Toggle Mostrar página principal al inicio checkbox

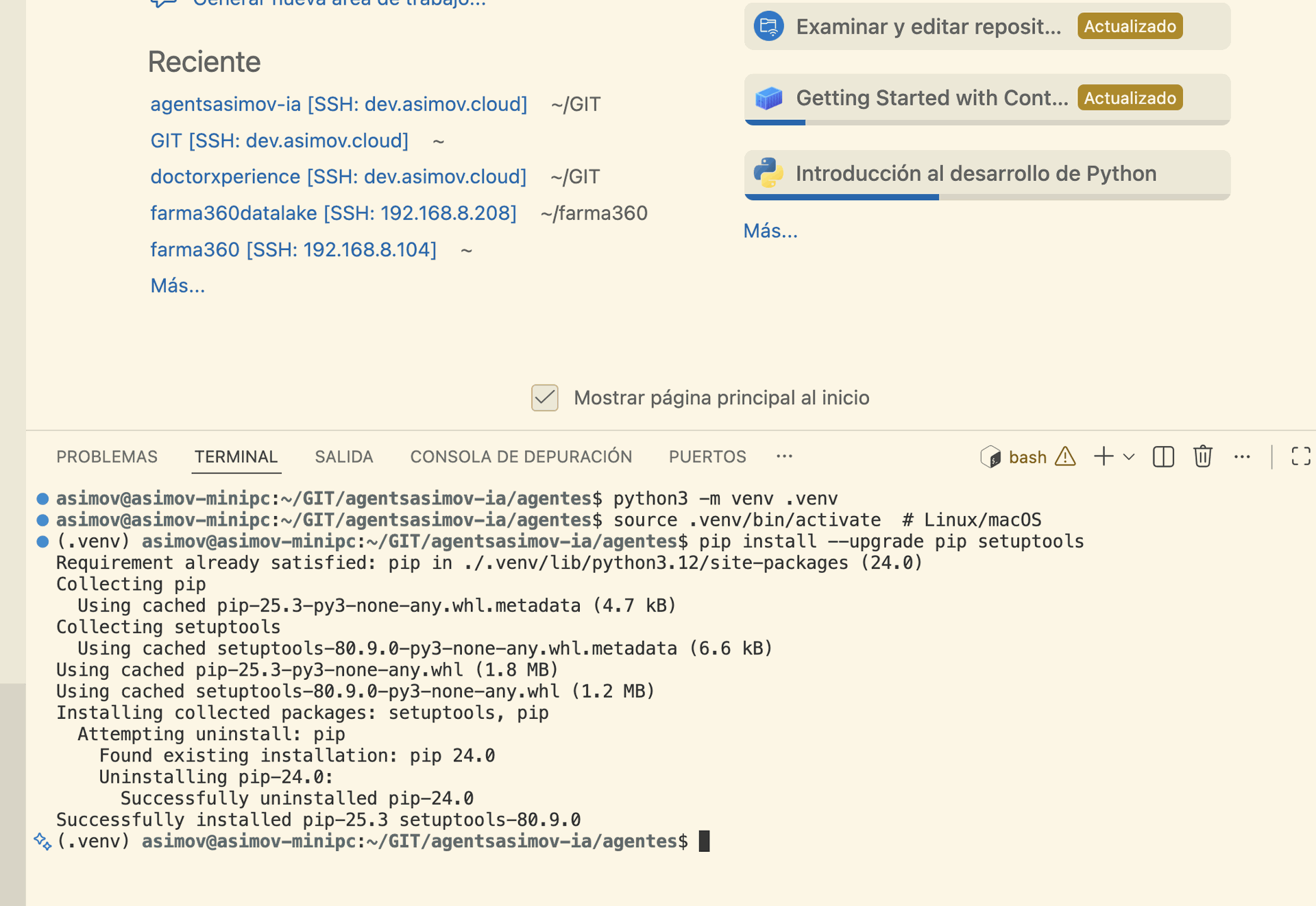(545, 397)
